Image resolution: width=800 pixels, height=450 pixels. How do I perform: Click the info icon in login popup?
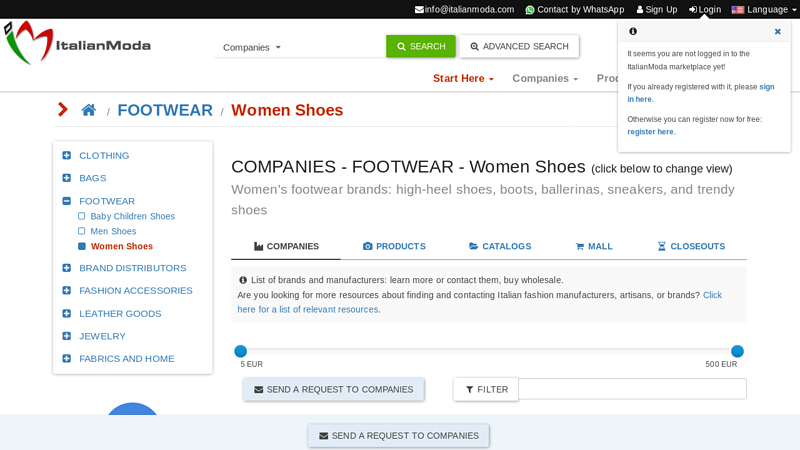coord(633,32)
